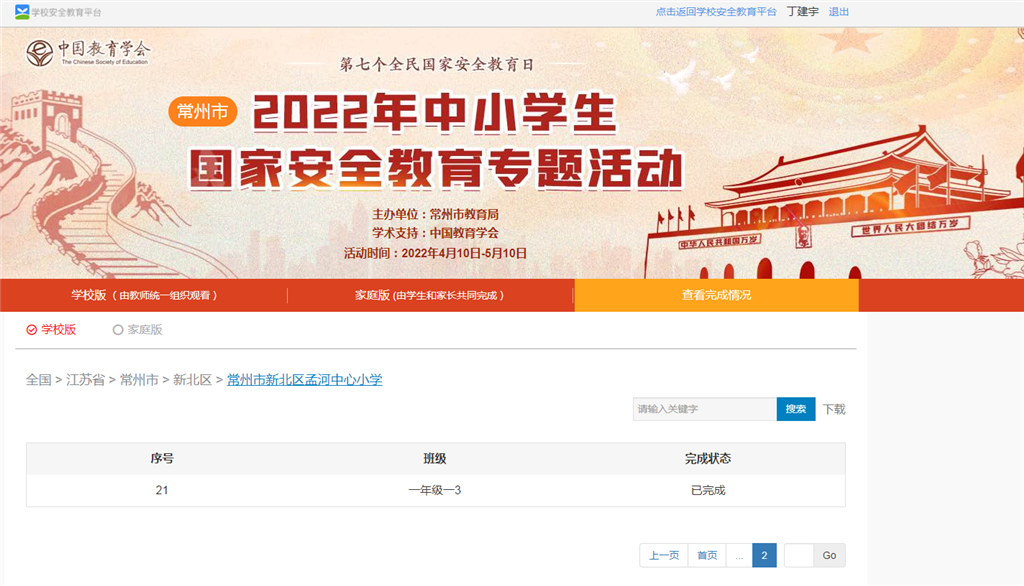Click 新北区 in the breadcrumb

coord(193,380)
